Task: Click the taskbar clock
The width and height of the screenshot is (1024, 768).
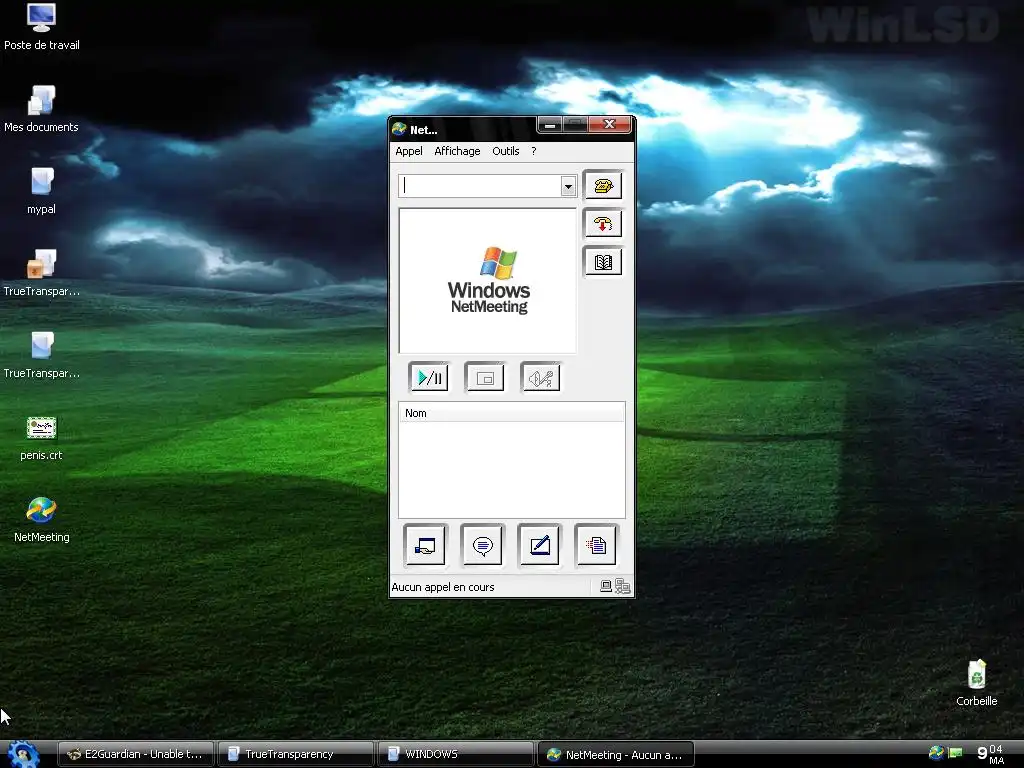Action: 991,754
